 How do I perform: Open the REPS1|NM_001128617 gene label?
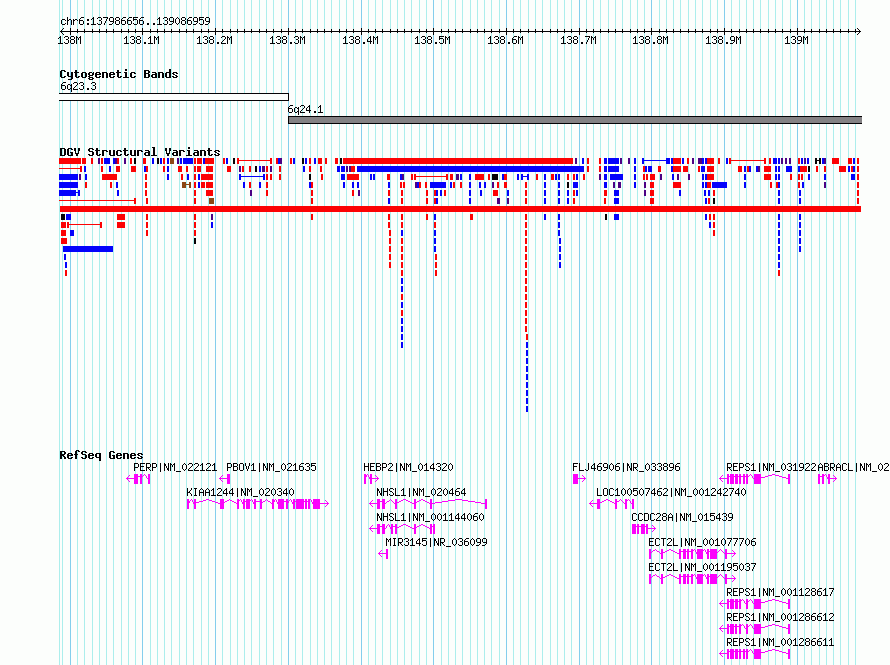tap(780, 592)
